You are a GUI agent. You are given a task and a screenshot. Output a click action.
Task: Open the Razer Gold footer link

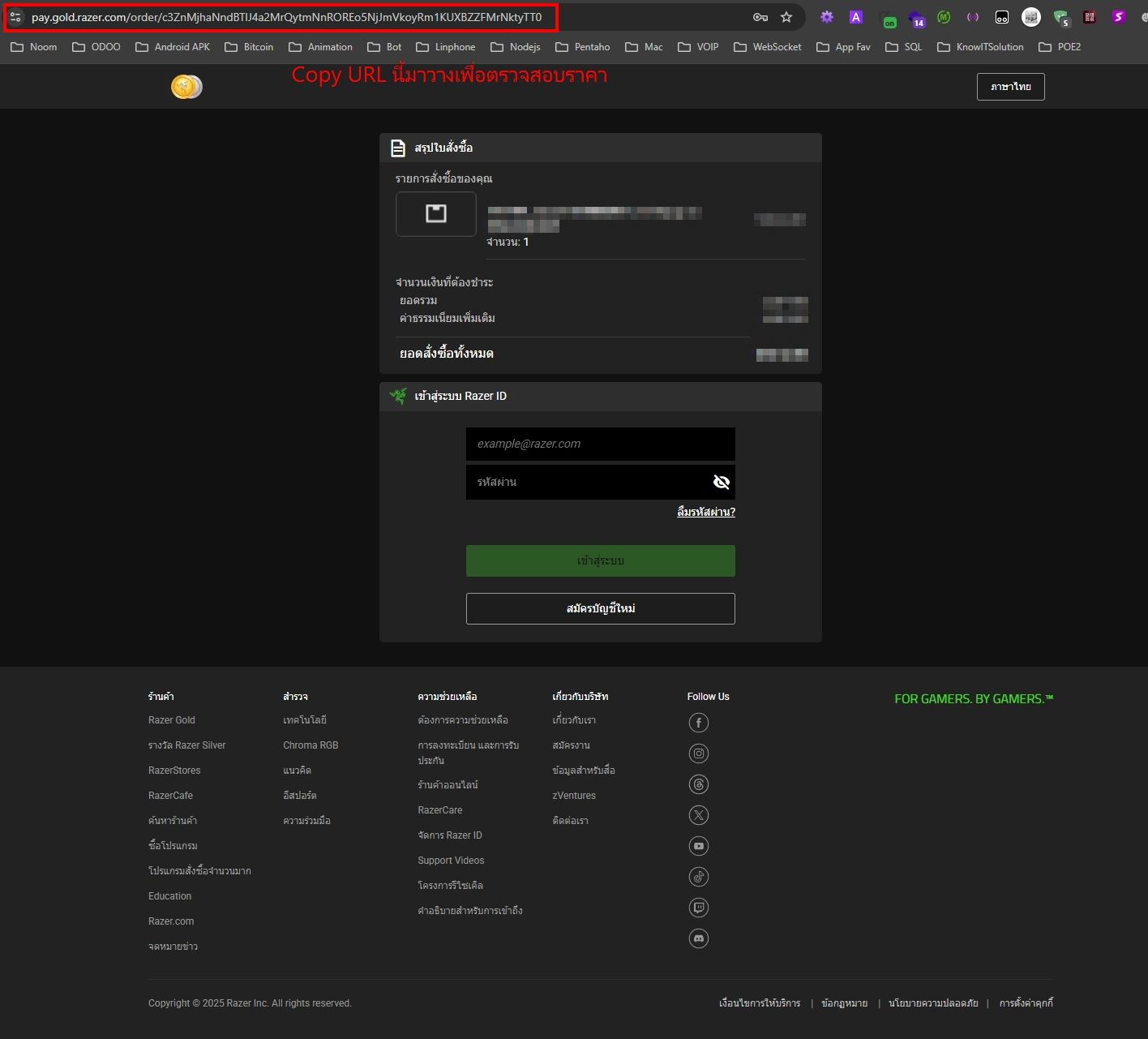(x=172, y=720)
